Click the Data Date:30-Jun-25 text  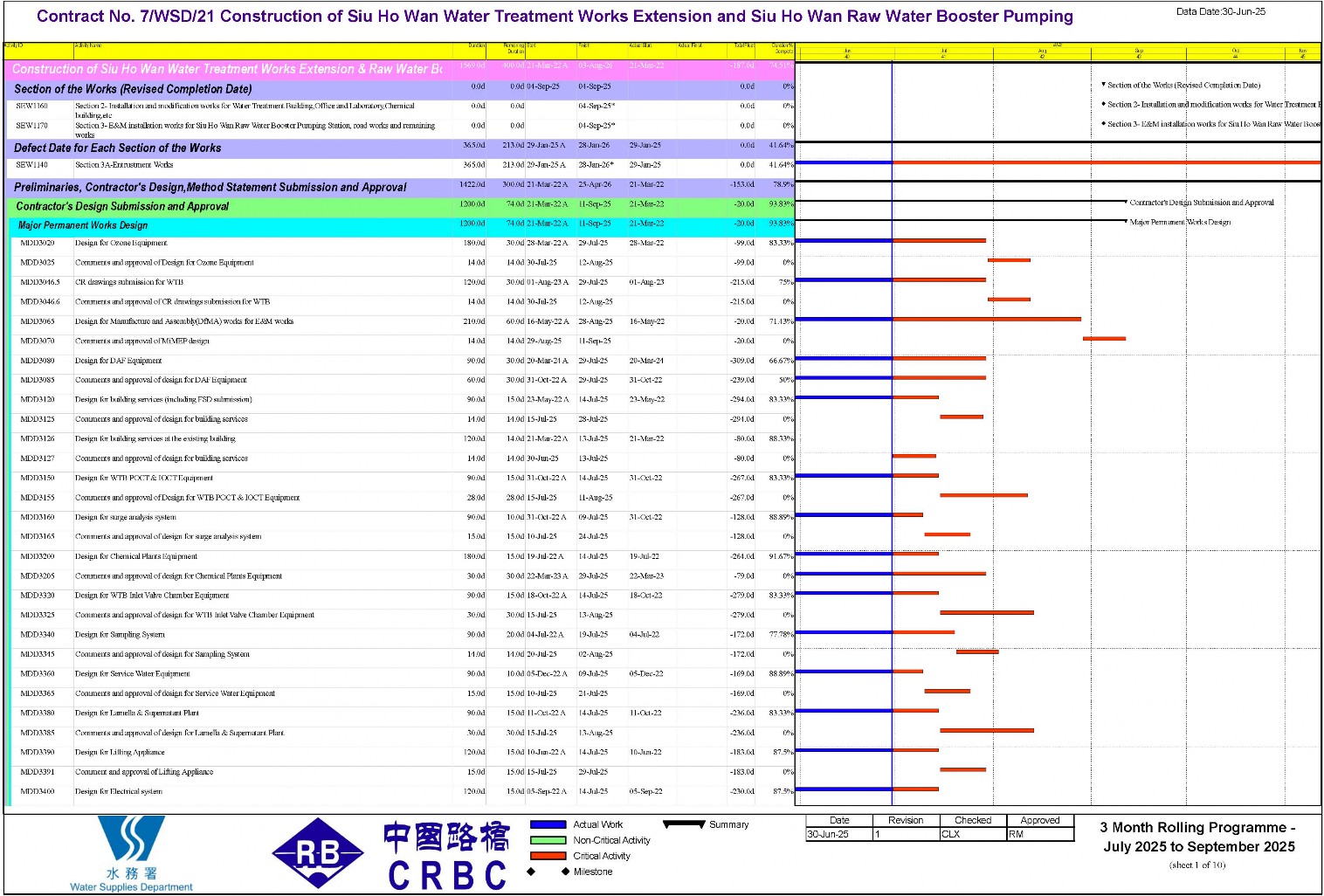click(1220, 11)
